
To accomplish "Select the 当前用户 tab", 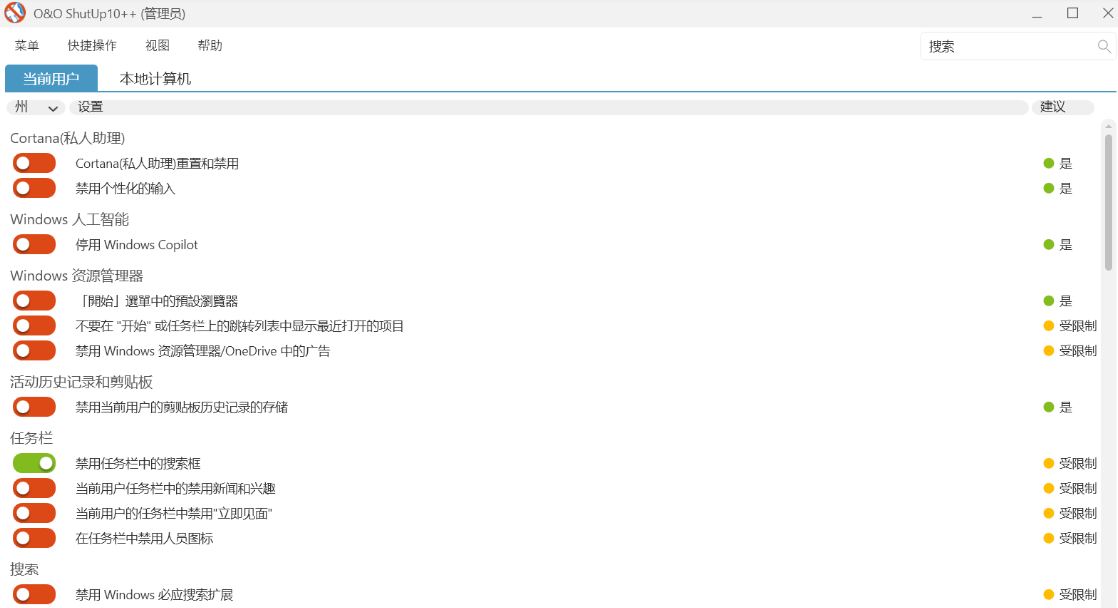I will click(51, 77).
